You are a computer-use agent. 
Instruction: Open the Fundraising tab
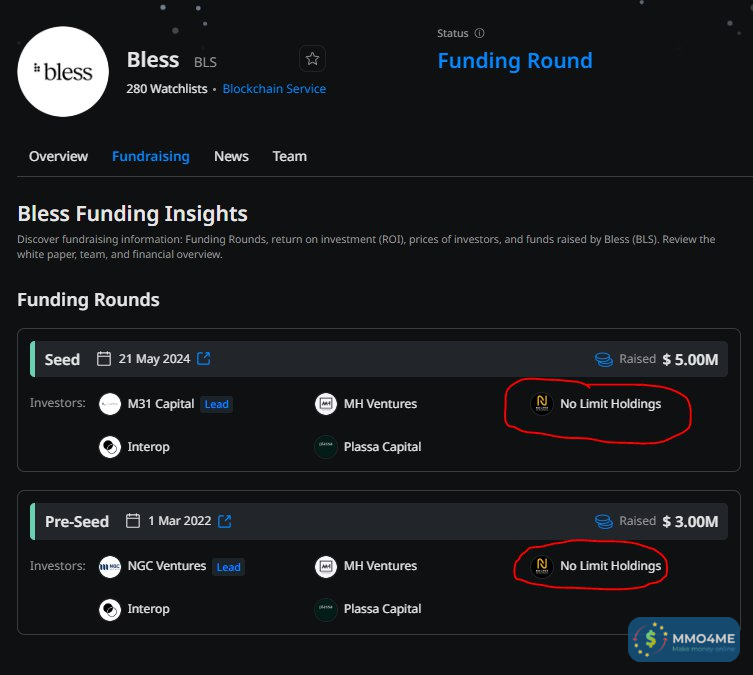[150, 156]
